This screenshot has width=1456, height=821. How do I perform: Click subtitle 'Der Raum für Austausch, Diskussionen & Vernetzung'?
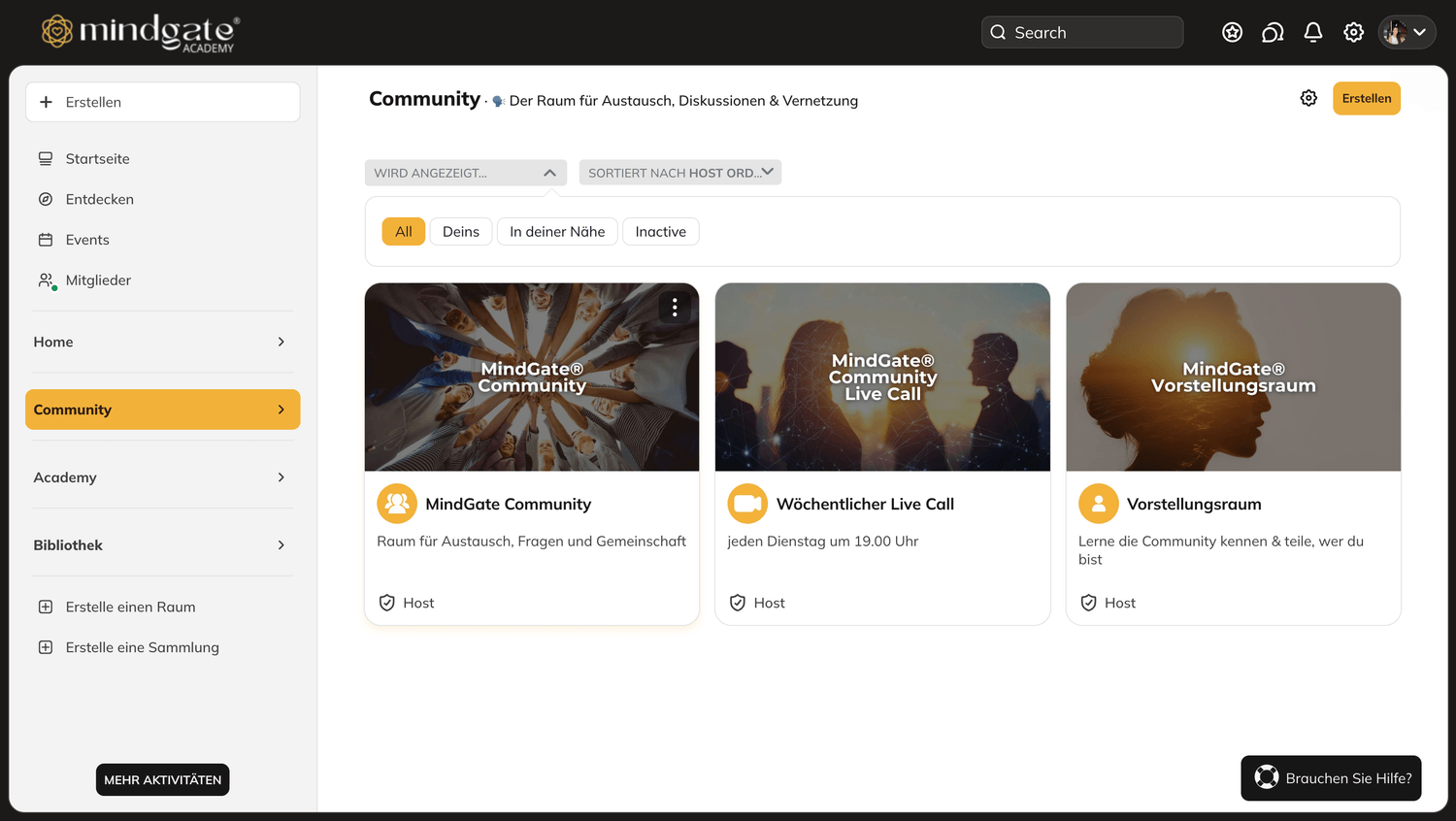[683, 101]
